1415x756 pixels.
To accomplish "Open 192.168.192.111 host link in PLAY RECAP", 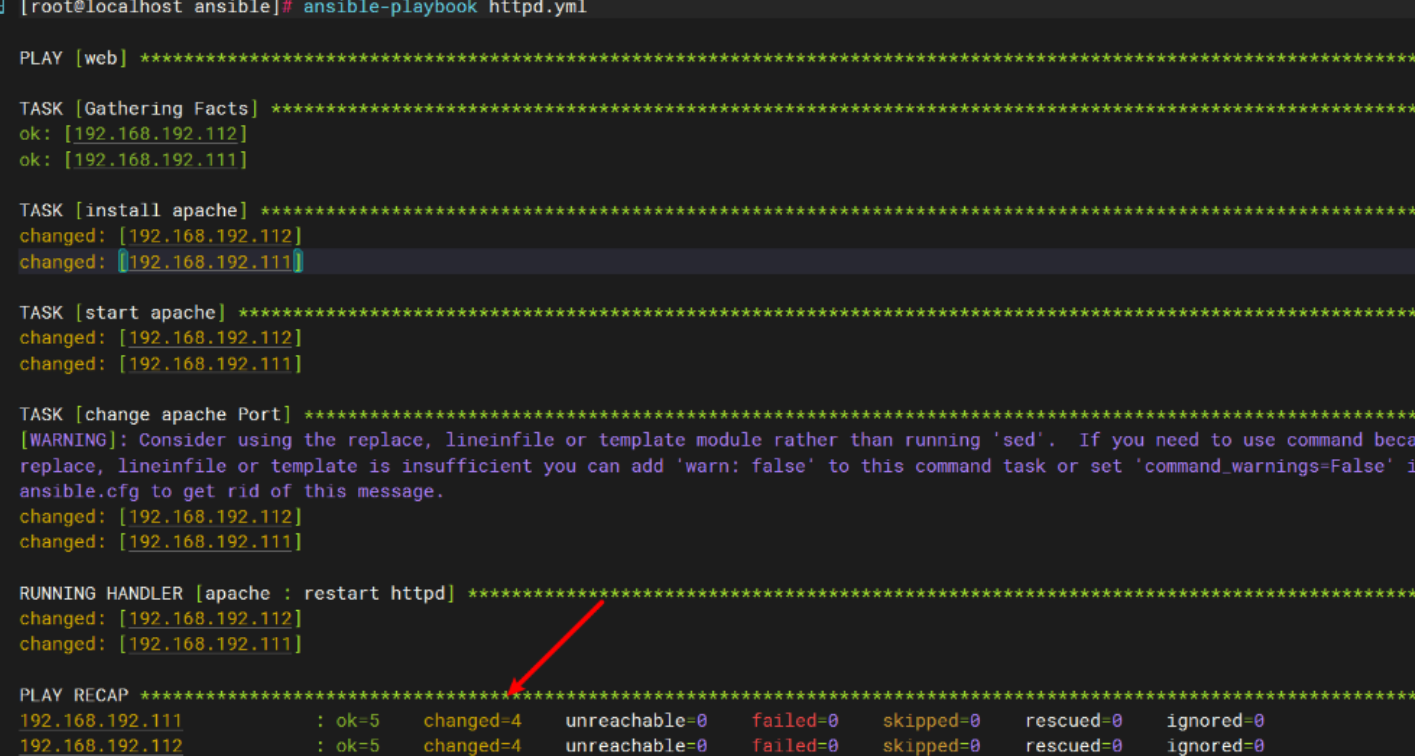I will [101, 721].
